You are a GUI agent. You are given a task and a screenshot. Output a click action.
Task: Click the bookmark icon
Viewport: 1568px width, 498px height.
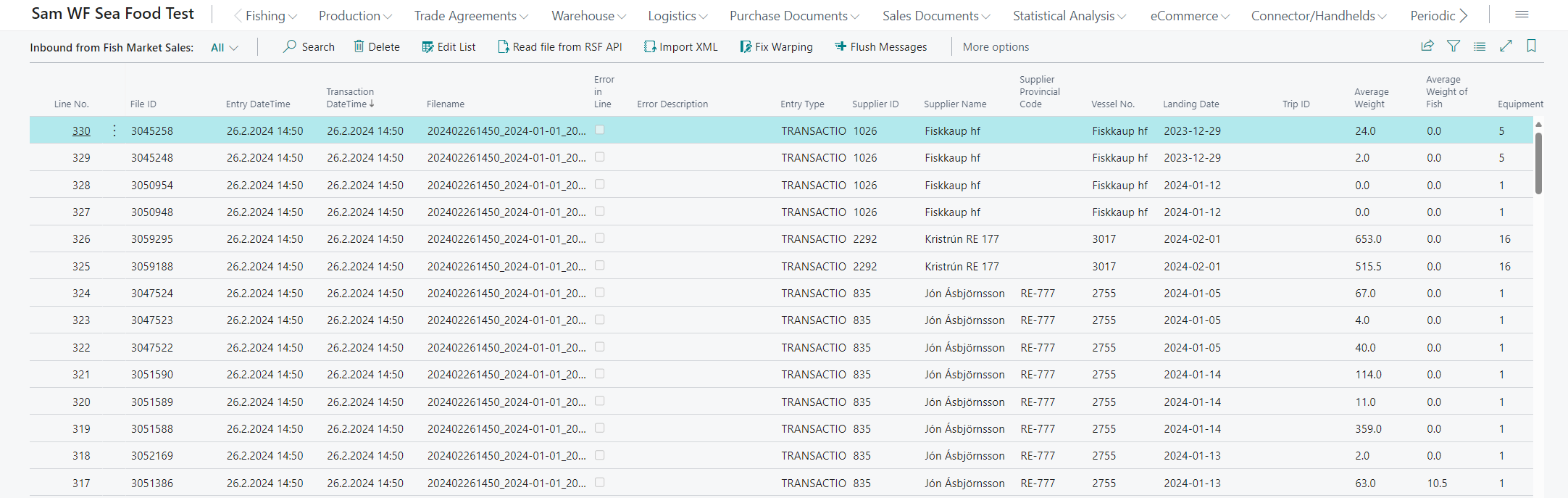click(x=1531, y=46)
